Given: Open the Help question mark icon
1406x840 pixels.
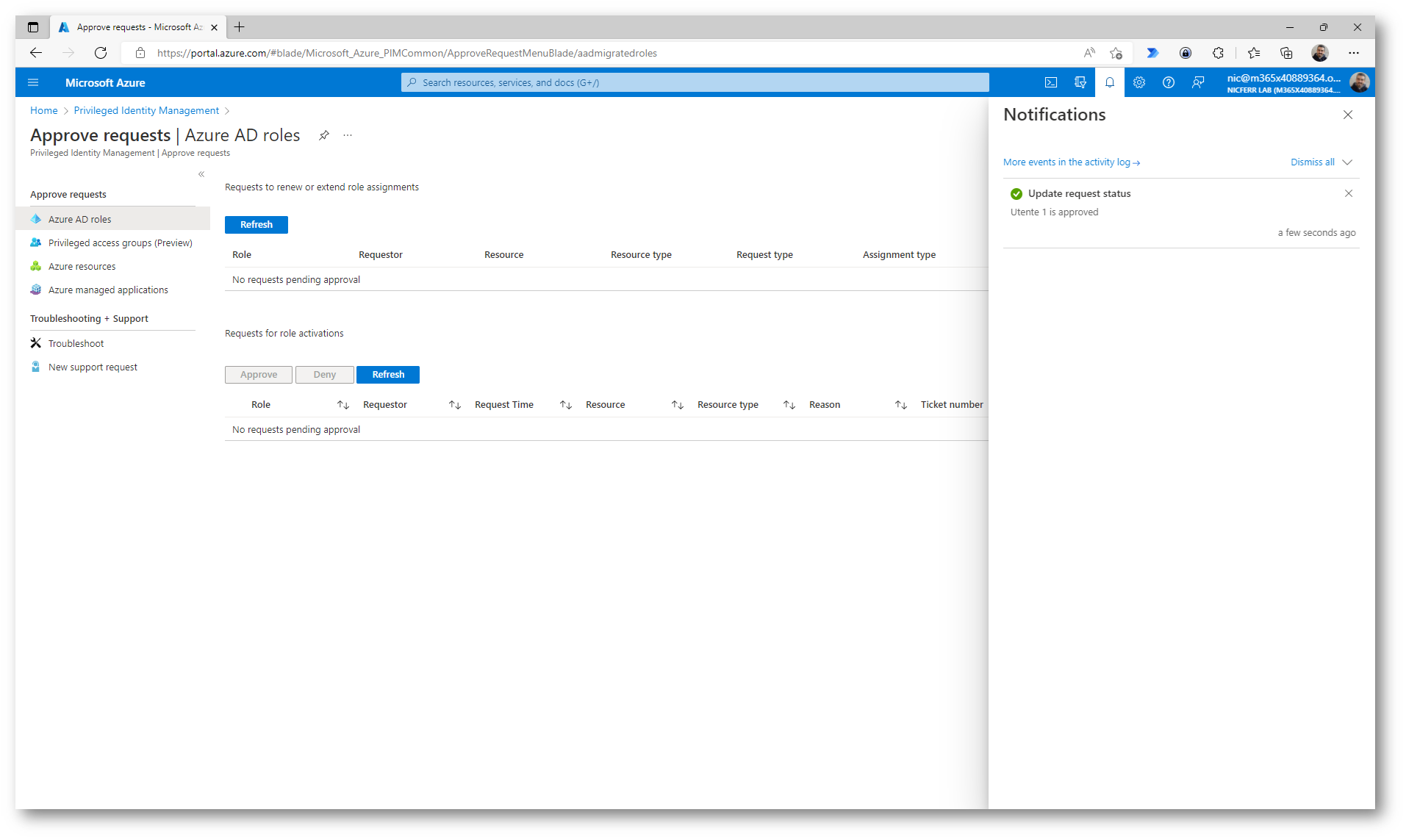Looking at the screenshot, I should (1169, 82).
